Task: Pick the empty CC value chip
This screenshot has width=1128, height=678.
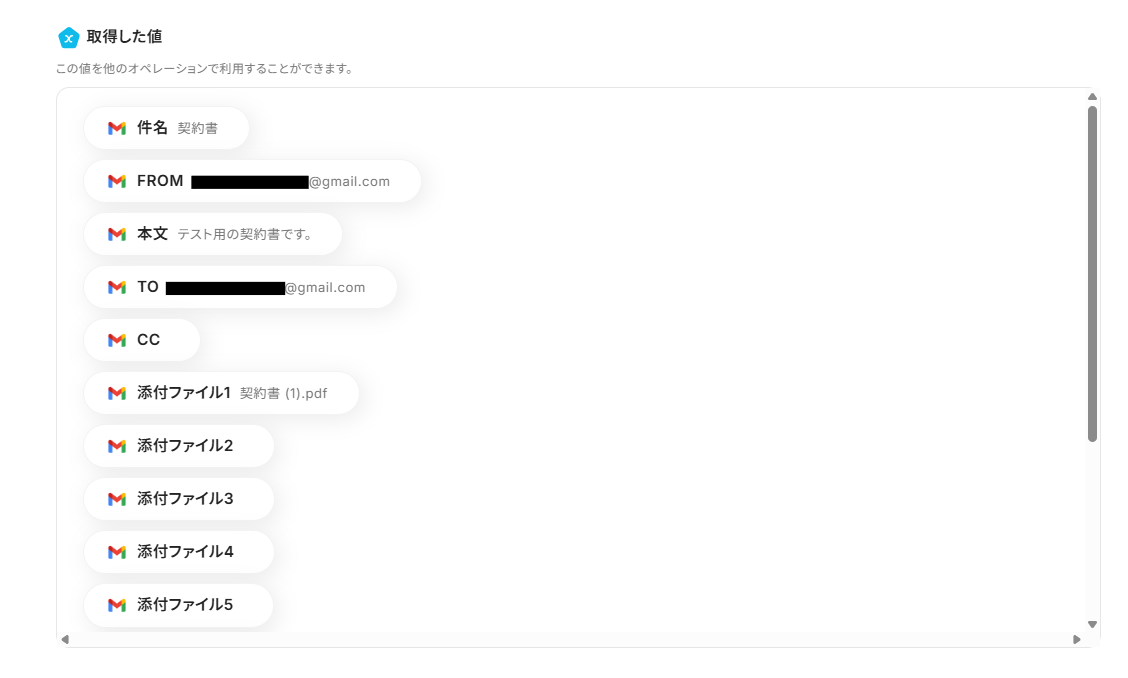Action: tap(142, 340)
